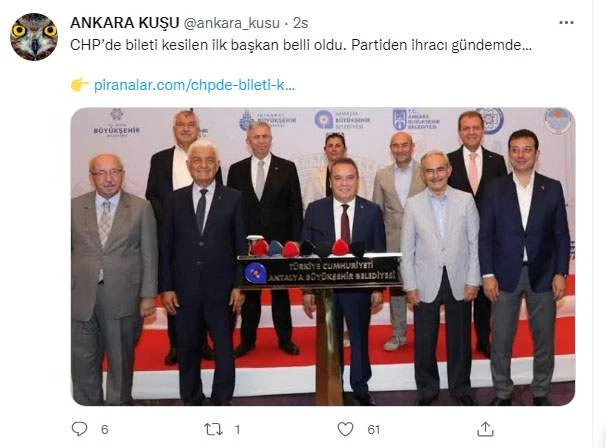Click the reply count 6

point(105,429)
